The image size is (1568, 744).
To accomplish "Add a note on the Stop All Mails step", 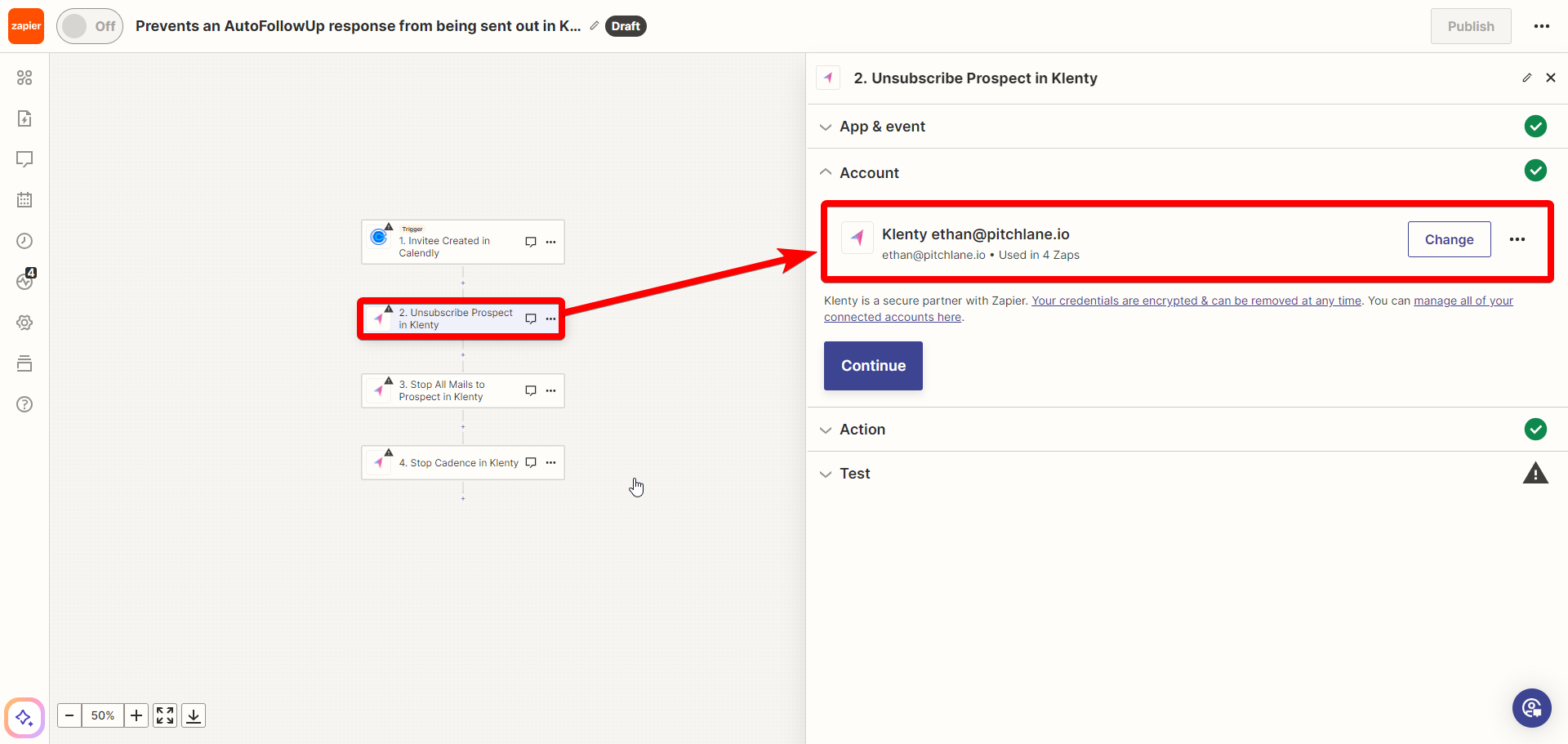I will [x=531, y=390].
